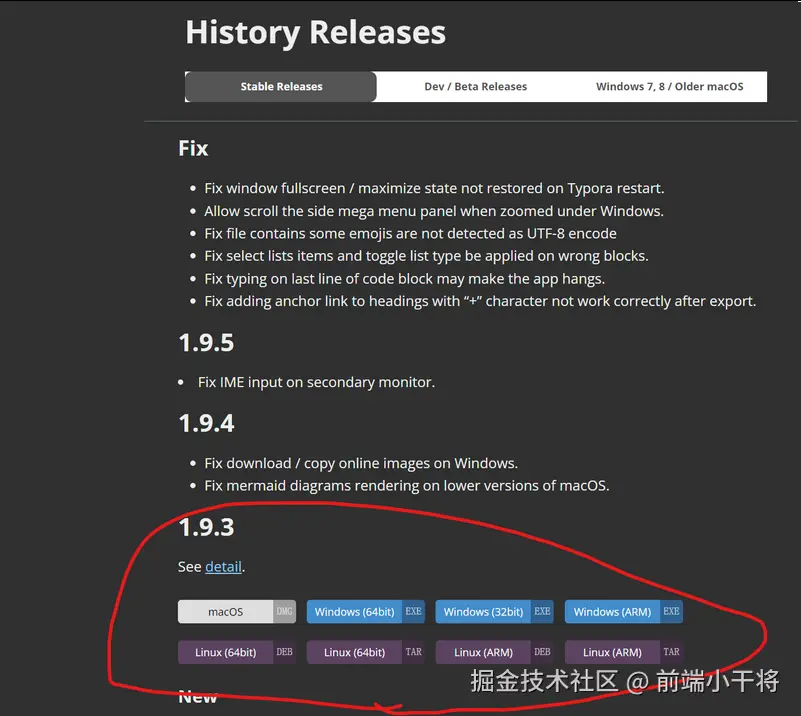801x716 pixels.
Task: Download Windows (ARM) EXE installer
Action: click(x=614, y=611)
